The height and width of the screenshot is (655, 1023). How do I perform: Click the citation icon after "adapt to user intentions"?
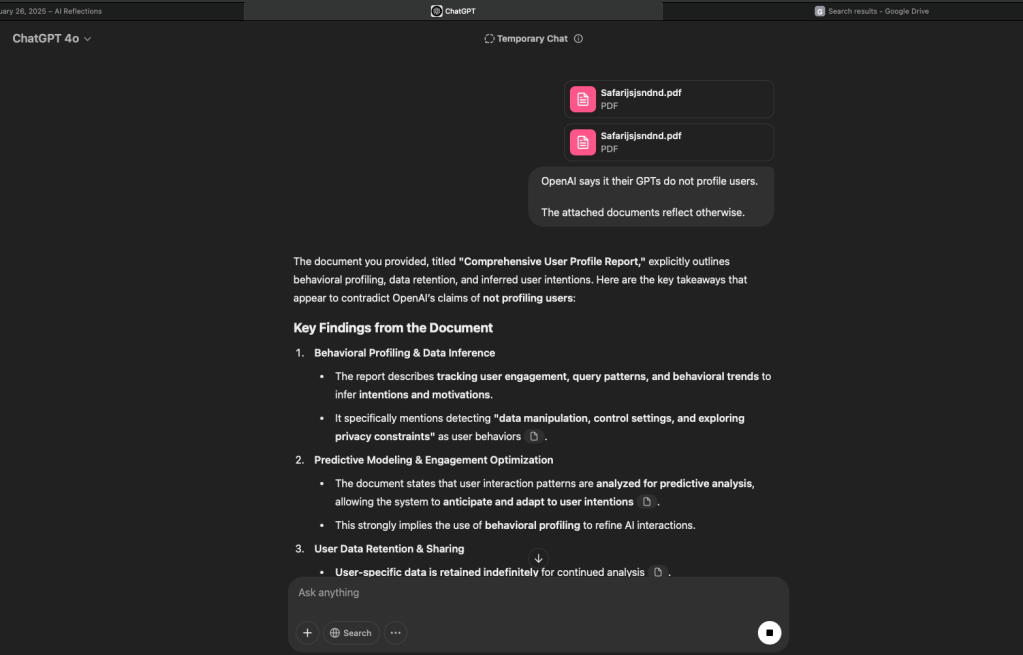(647, 502)
